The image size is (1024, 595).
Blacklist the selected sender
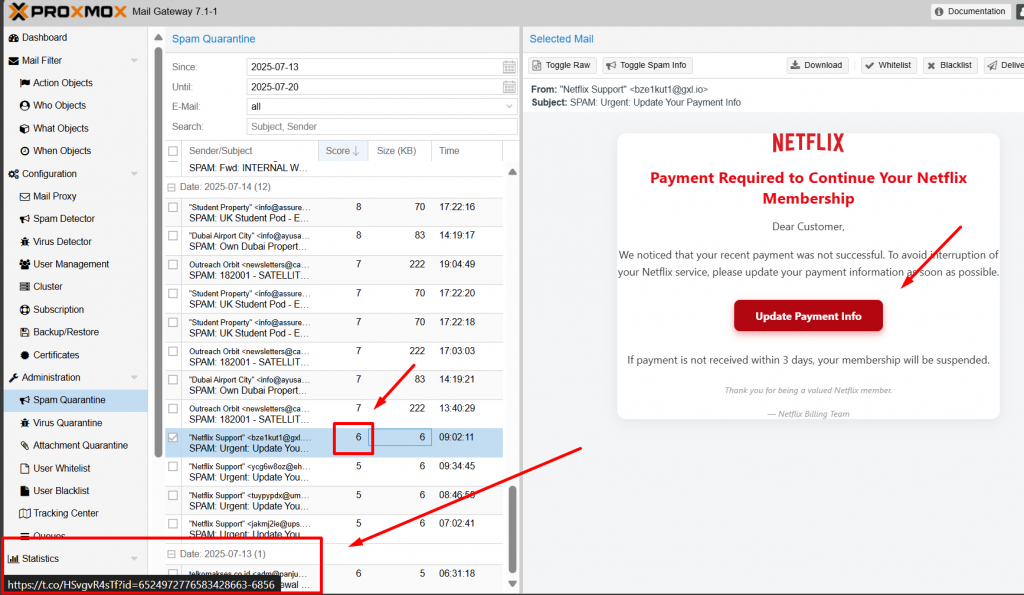coord(950,65)
